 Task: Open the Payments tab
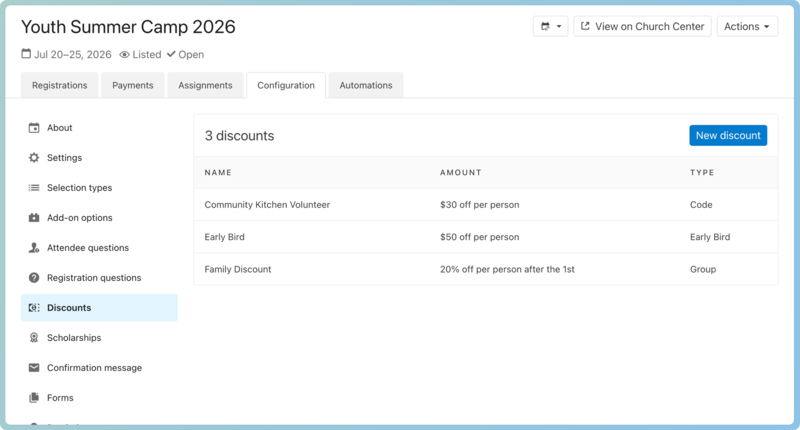(x=133, y=86)
